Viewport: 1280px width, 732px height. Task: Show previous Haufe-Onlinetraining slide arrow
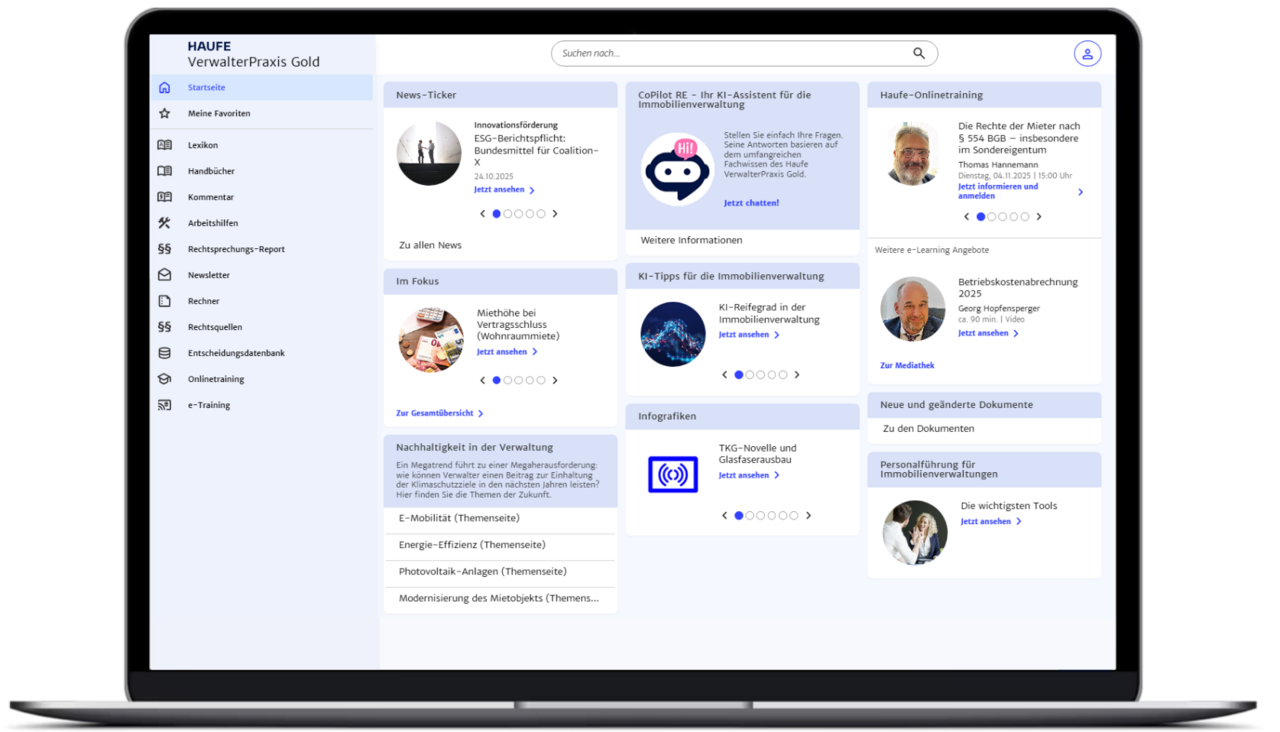966,217
